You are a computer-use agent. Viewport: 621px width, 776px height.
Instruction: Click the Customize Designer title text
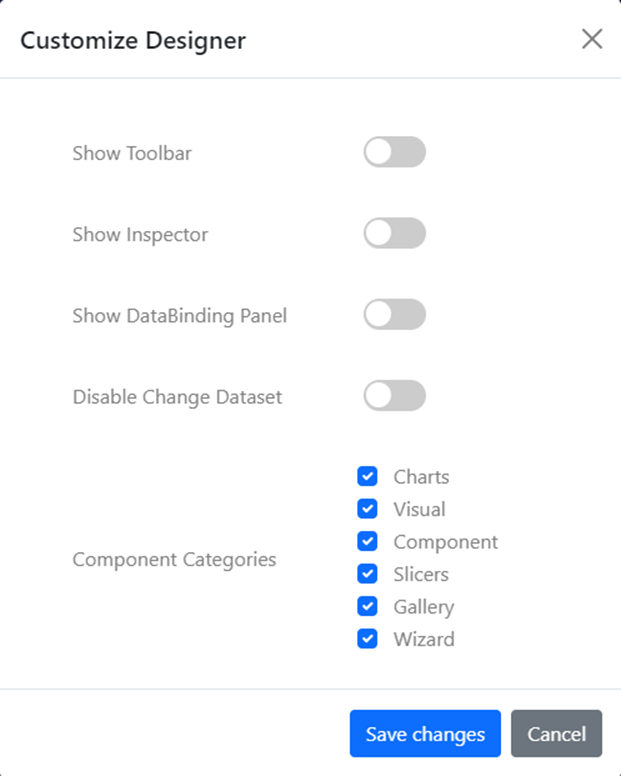click(133, 41)
